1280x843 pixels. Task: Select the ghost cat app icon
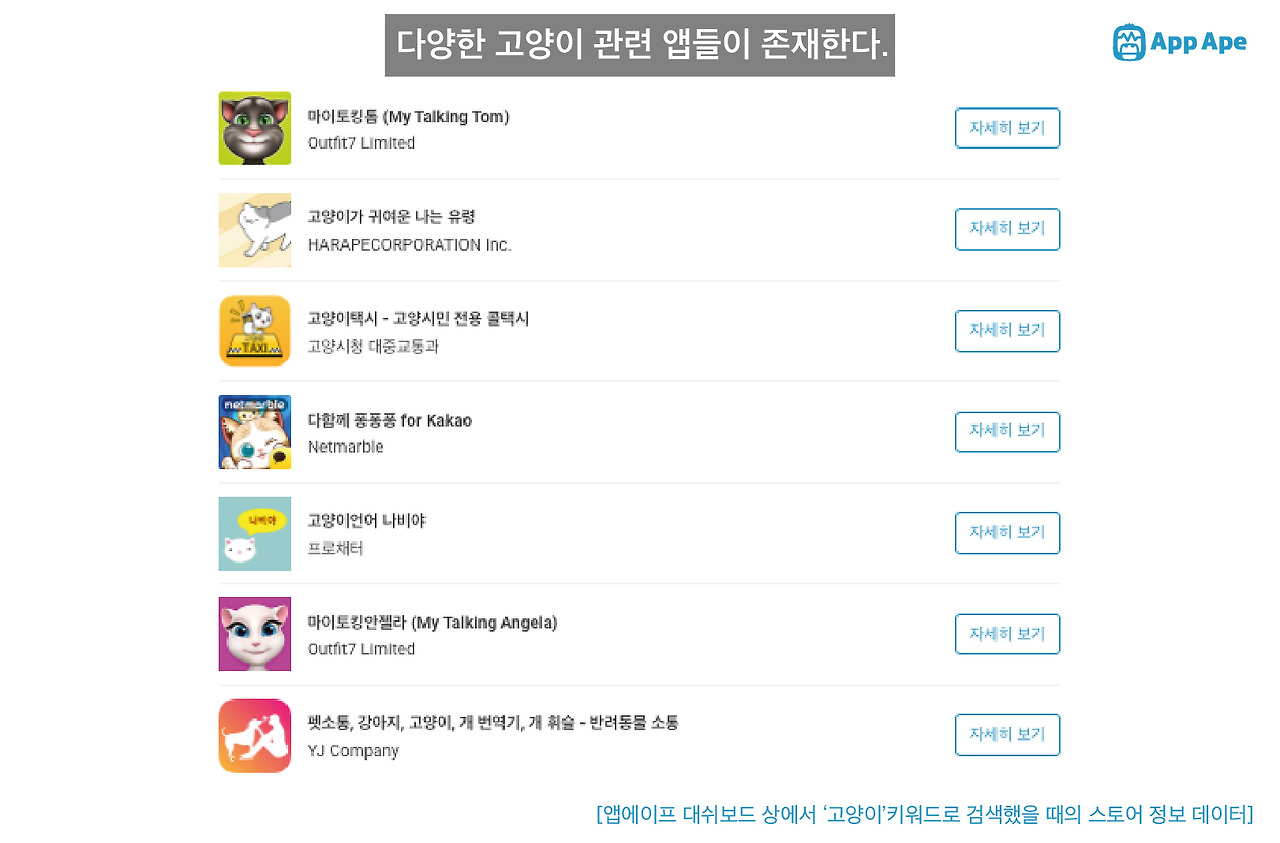[255, 230]
